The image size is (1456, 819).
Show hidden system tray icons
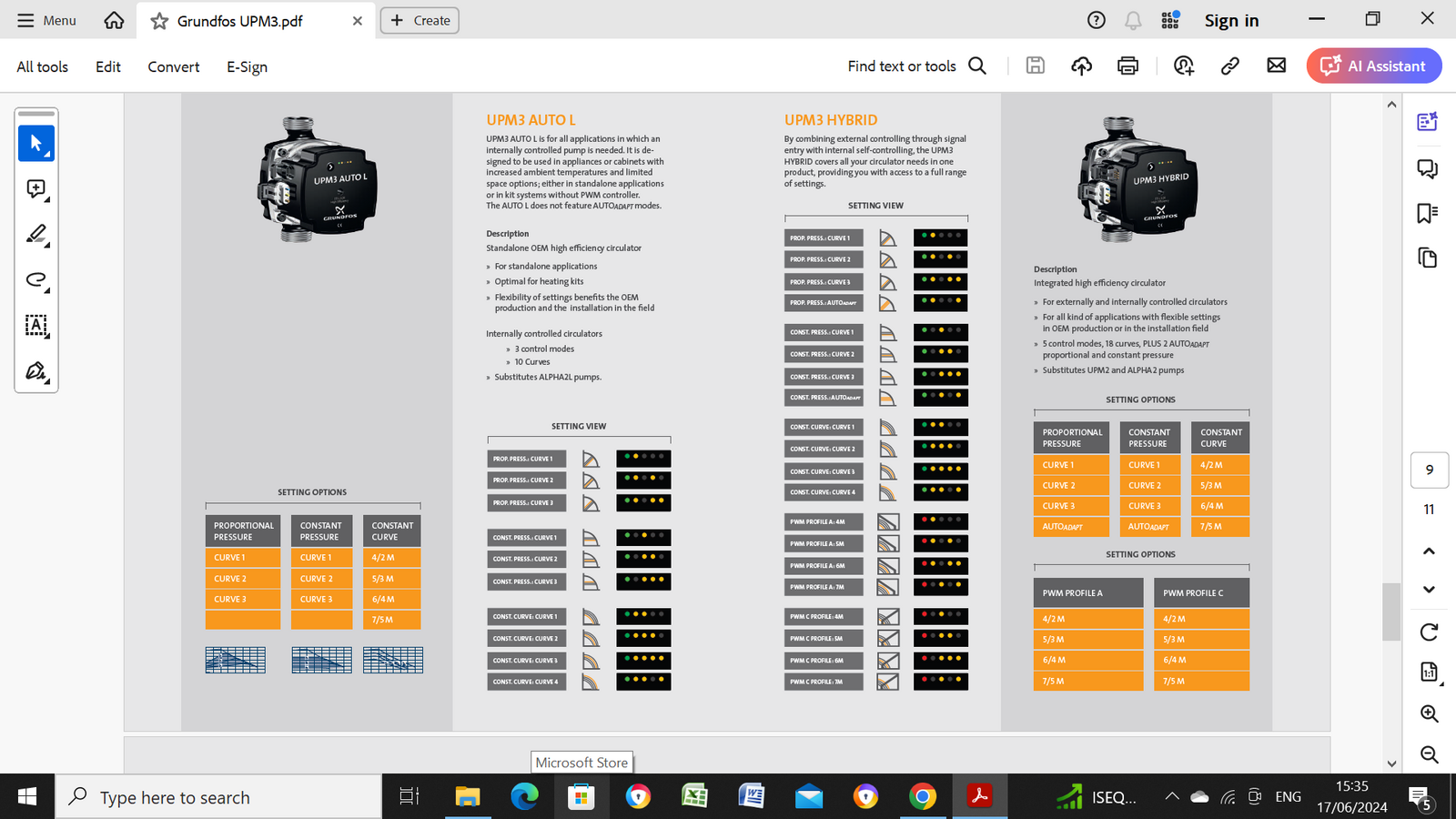click(x=1172, y=797)
